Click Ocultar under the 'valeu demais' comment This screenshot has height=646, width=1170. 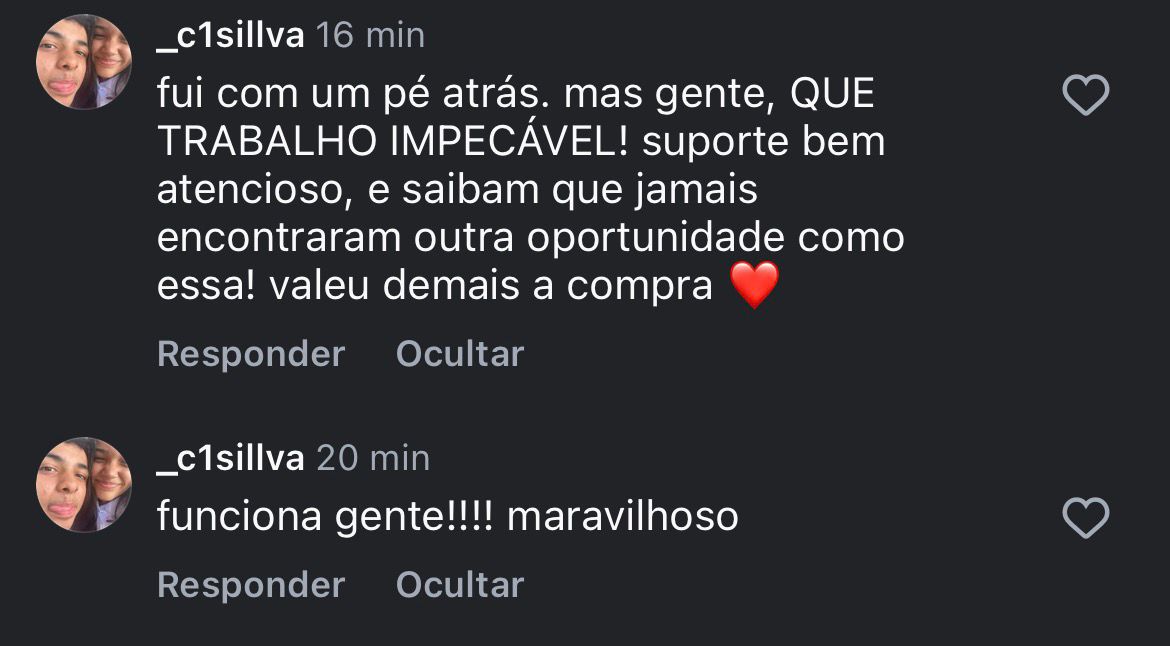point(460,354)
